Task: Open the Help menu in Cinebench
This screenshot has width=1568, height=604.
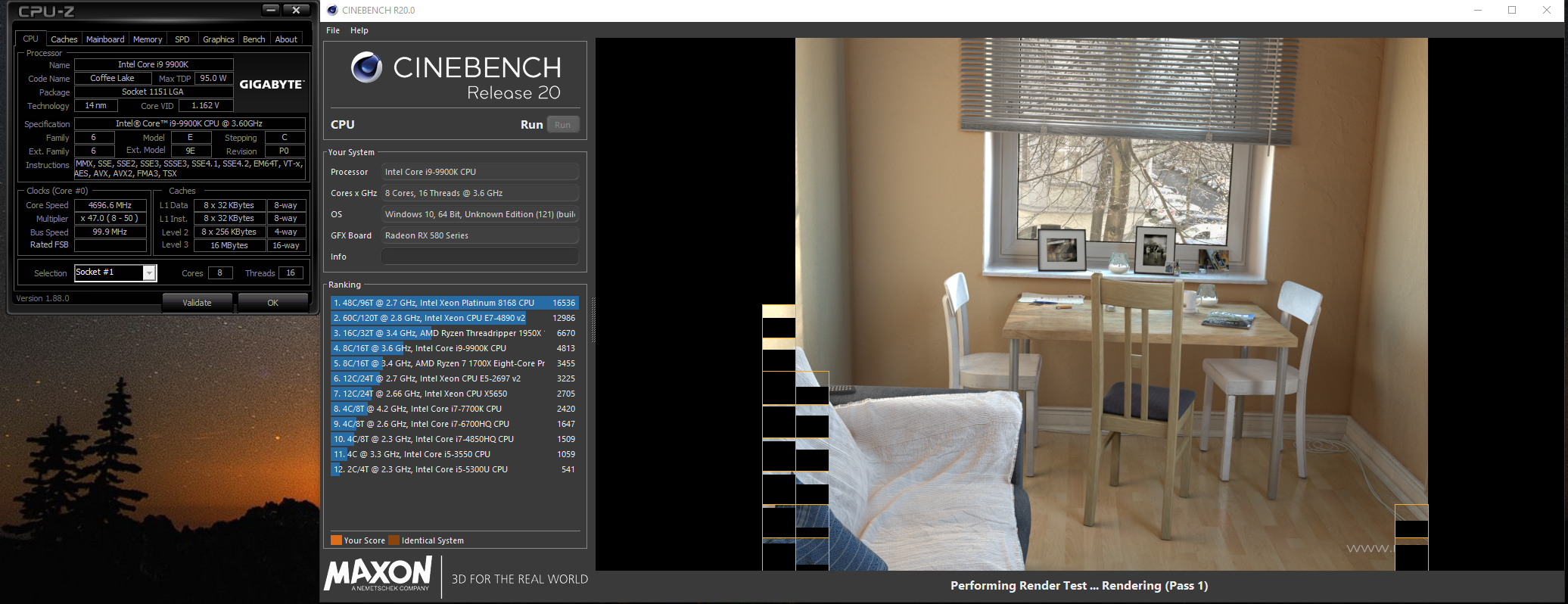Action: [x=359, y=30]
